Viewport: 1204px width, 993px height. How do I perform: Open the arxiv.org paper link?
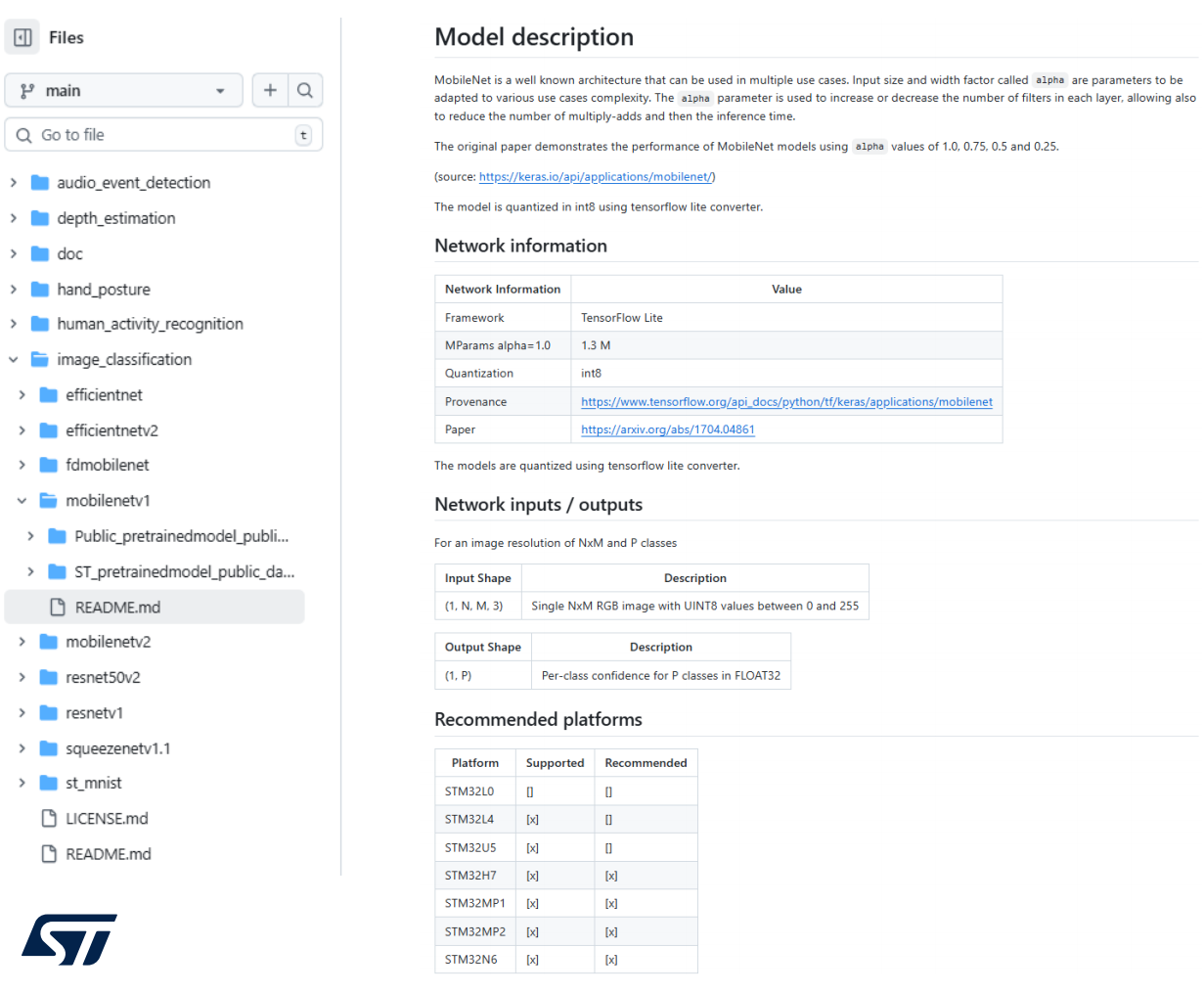point(667,429)
